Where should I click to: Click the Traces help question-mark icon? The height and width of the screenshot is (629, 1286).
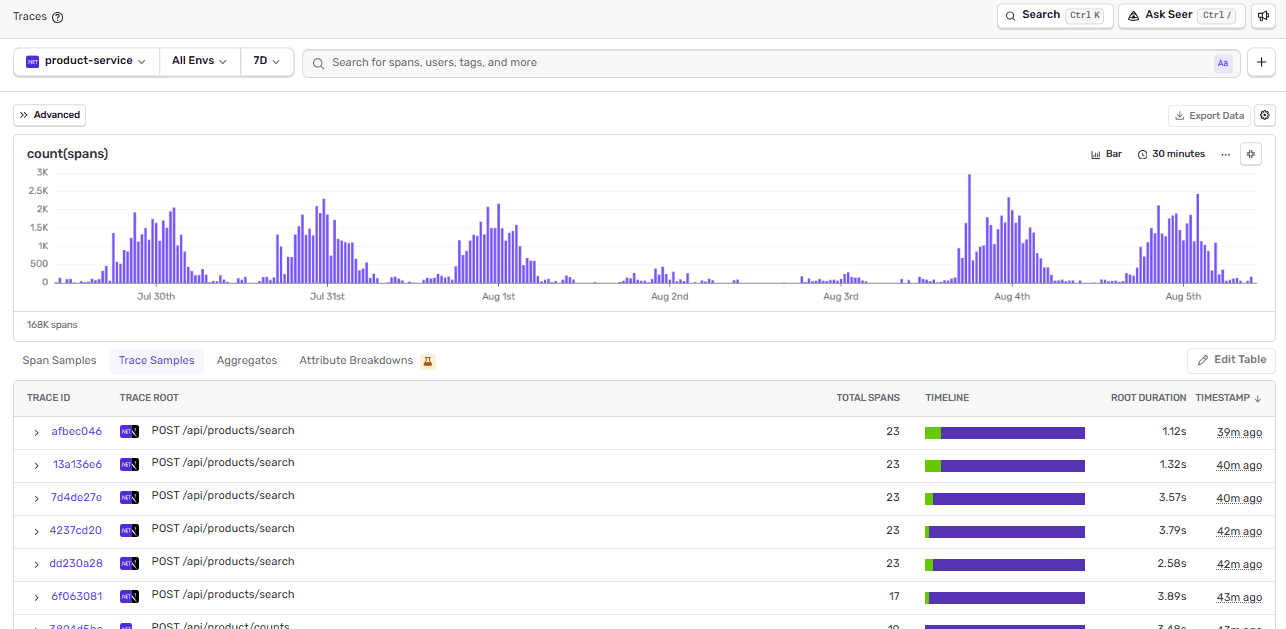(x=57, y=17)
